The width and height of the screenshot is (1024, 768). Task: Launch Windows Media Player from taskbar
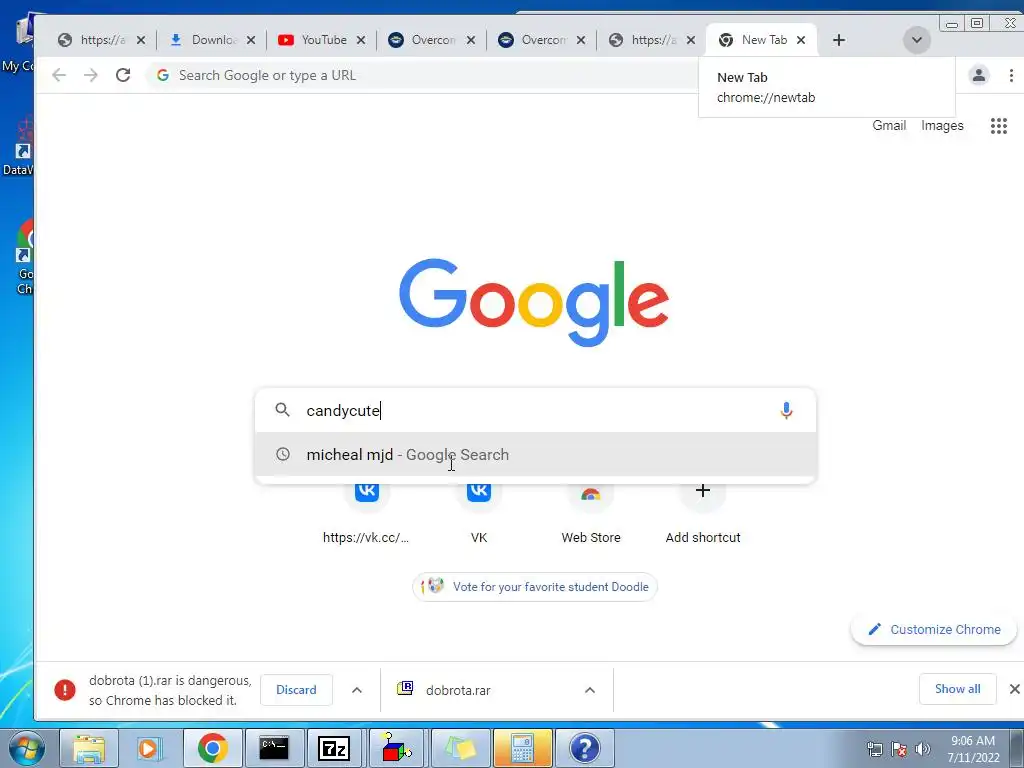(149, 748)
